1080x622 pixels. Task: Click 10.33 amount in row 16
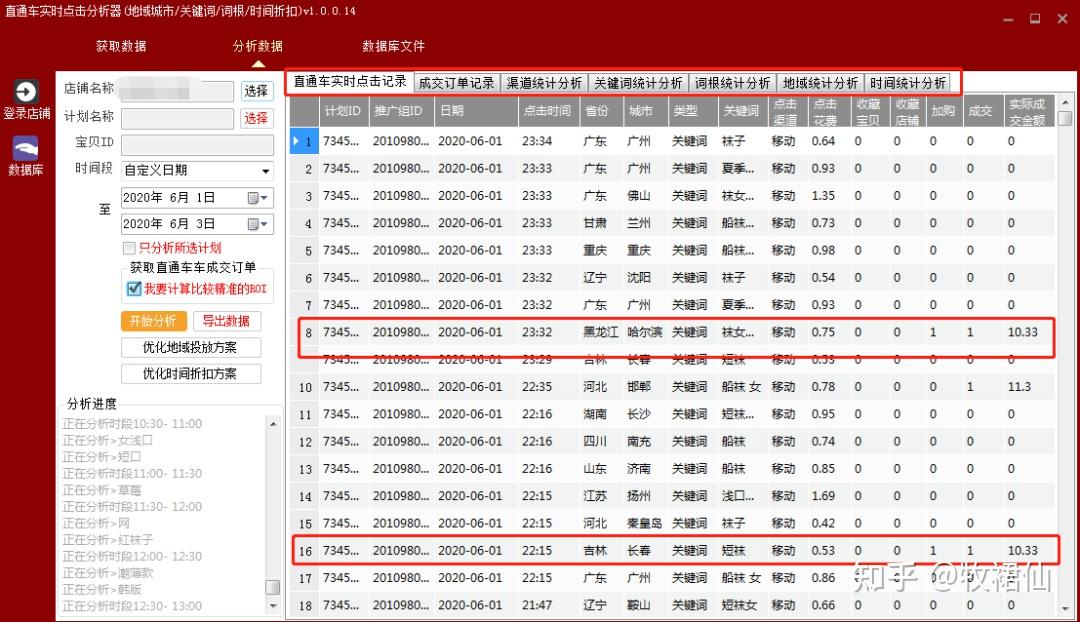[x=1022, y=550]
